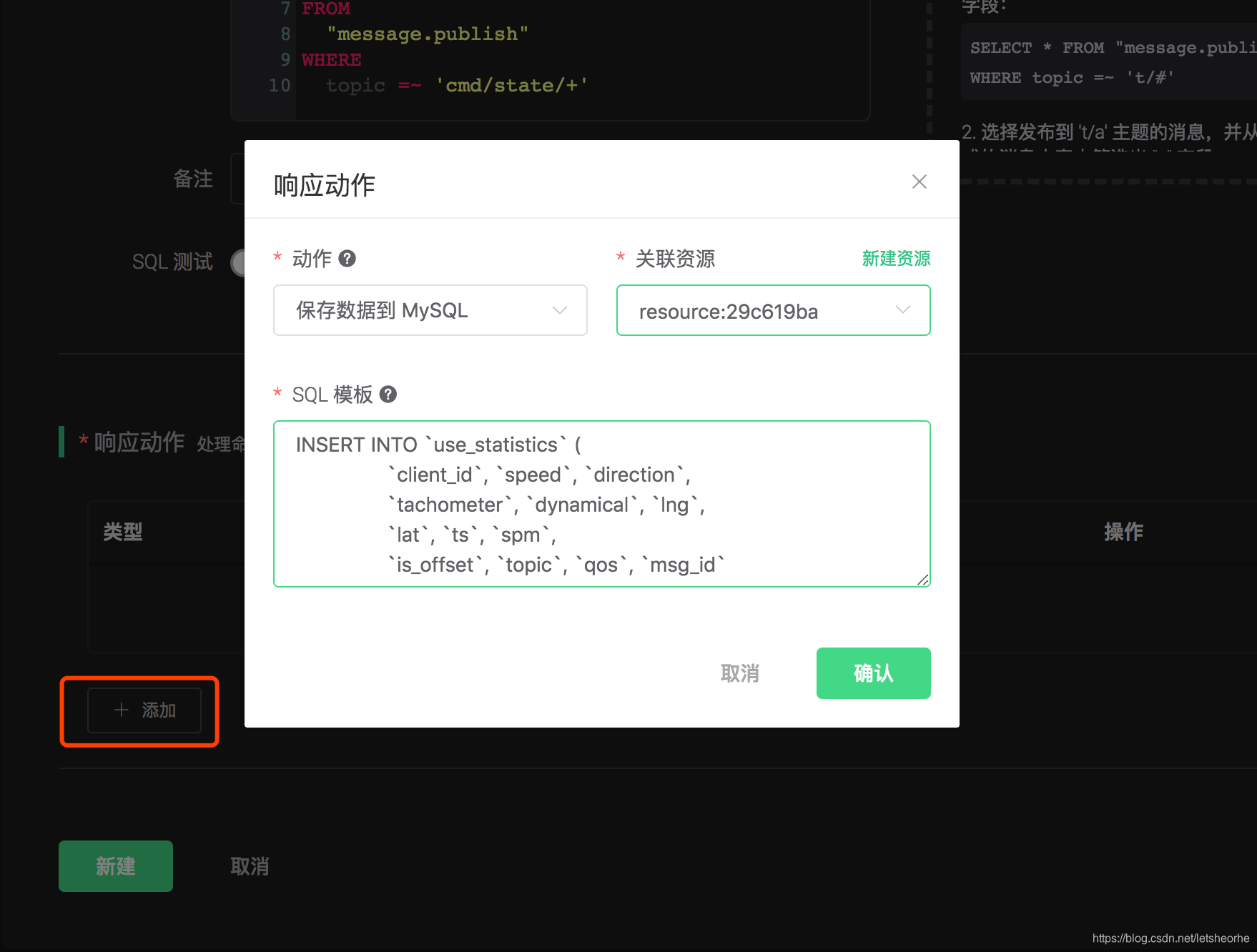Toggle the SQL 测试 switch

pos(238,262)
